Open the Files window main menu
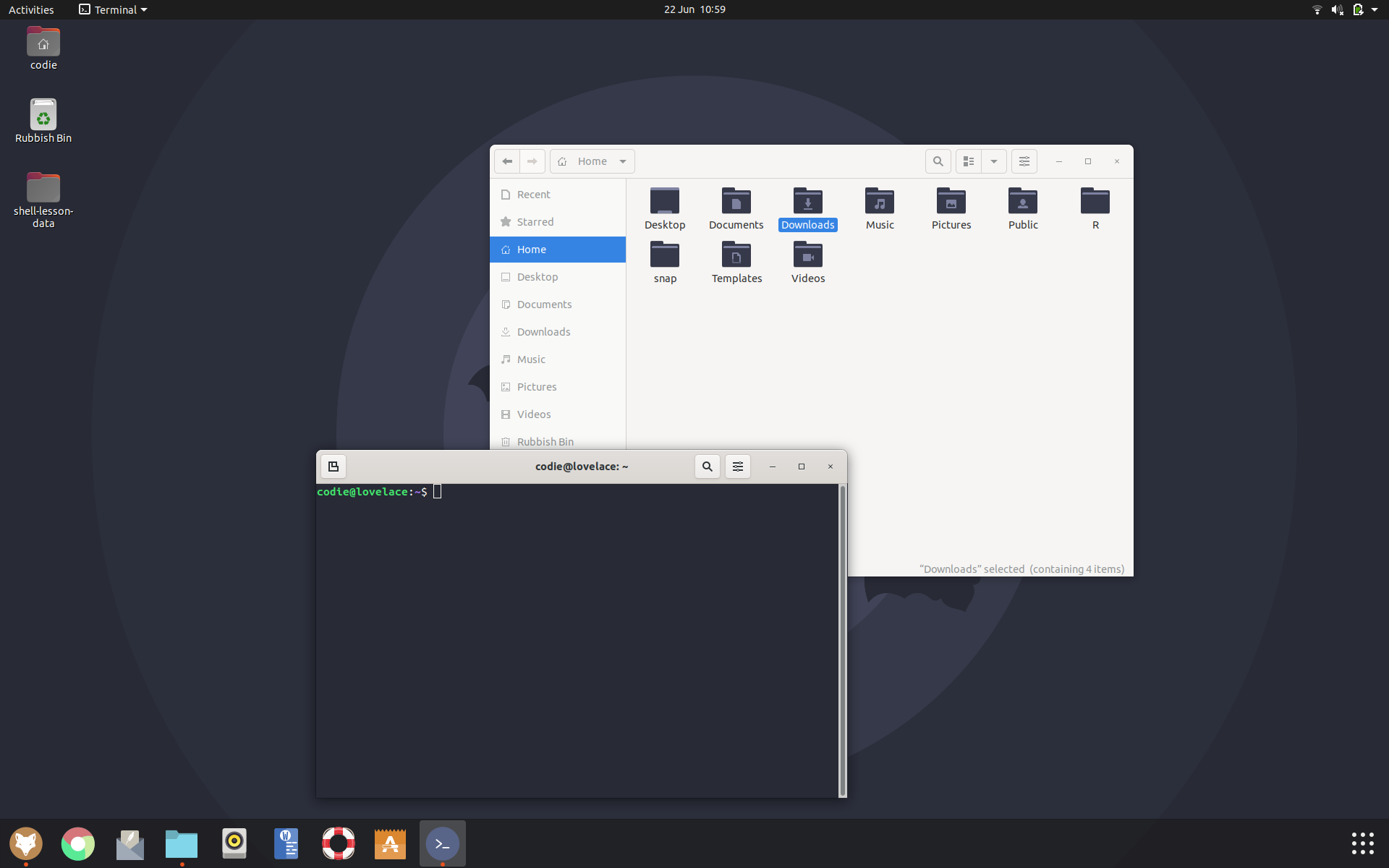The height and width of the screenshot is (868, 1389). pos(1024,161)
